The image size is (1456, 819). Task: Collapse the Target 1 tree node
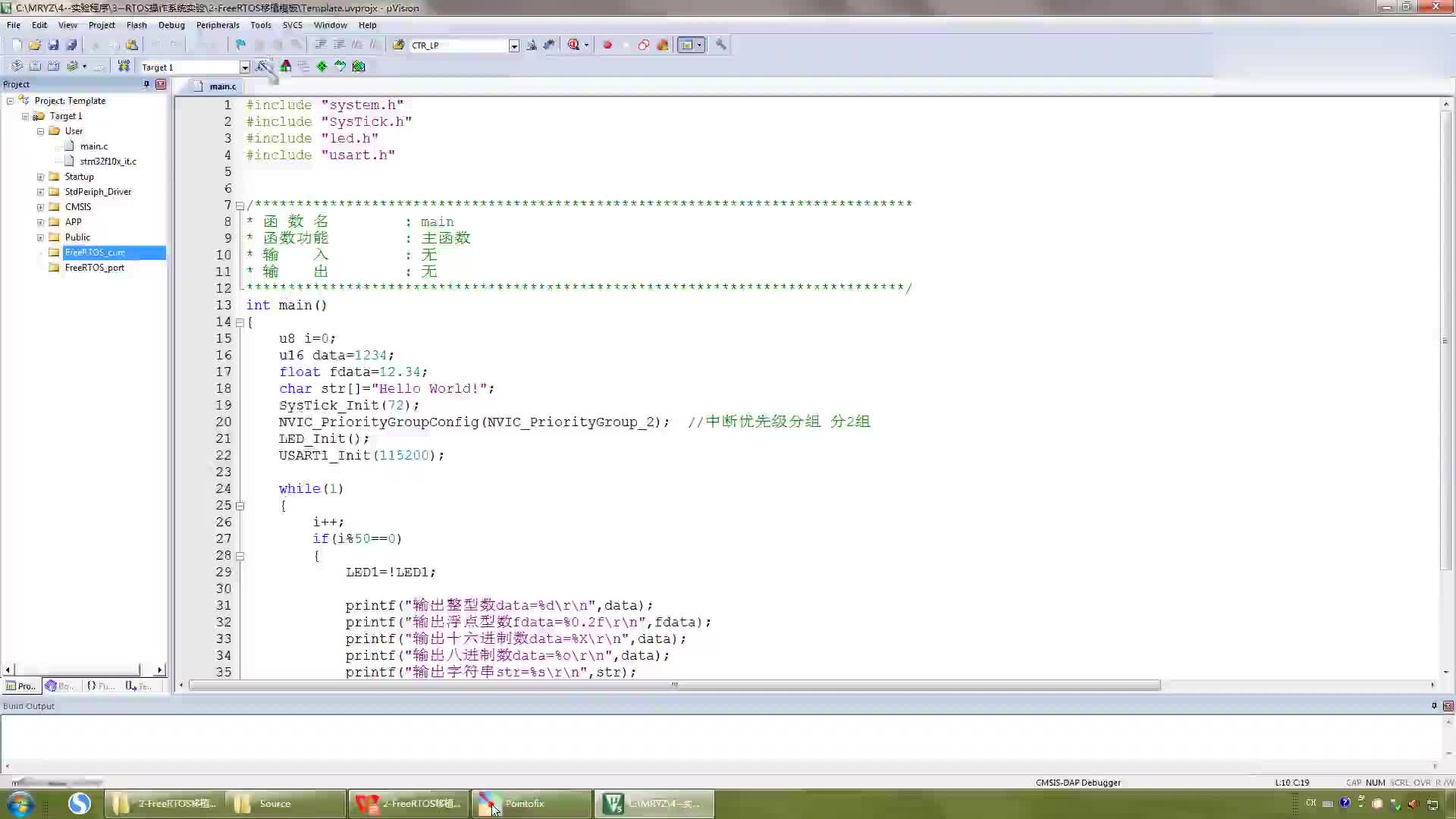pos(26,116)
